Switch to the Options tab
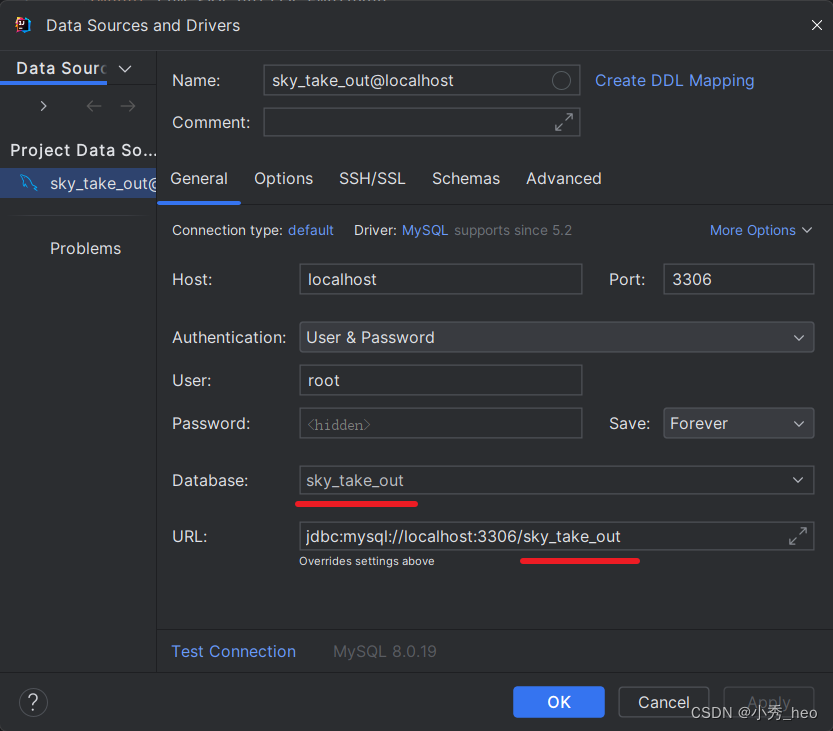 click(x=284, y=178)
